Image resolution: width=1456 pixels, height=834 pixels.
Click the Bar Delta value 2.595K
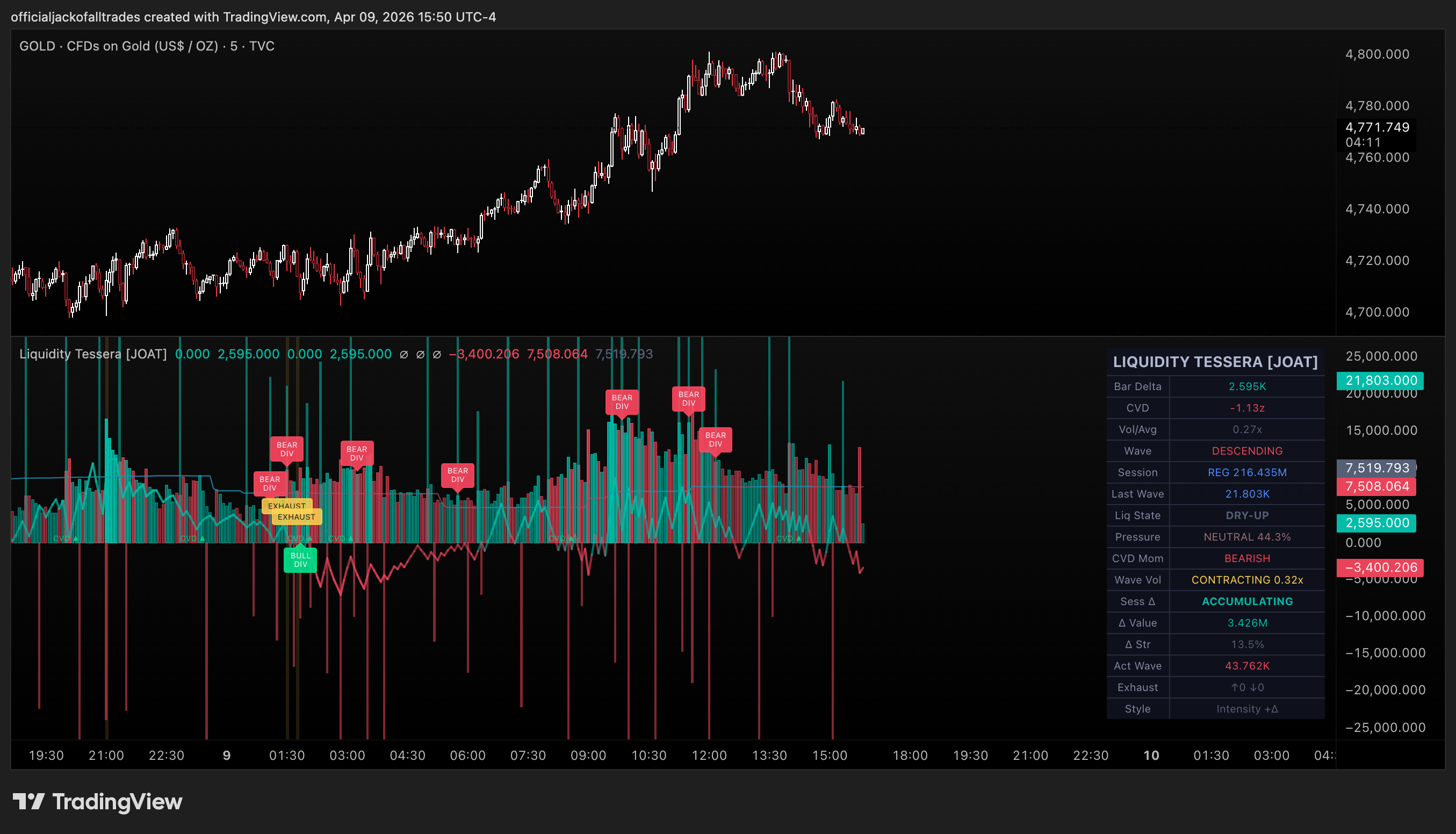point(1247,387)
